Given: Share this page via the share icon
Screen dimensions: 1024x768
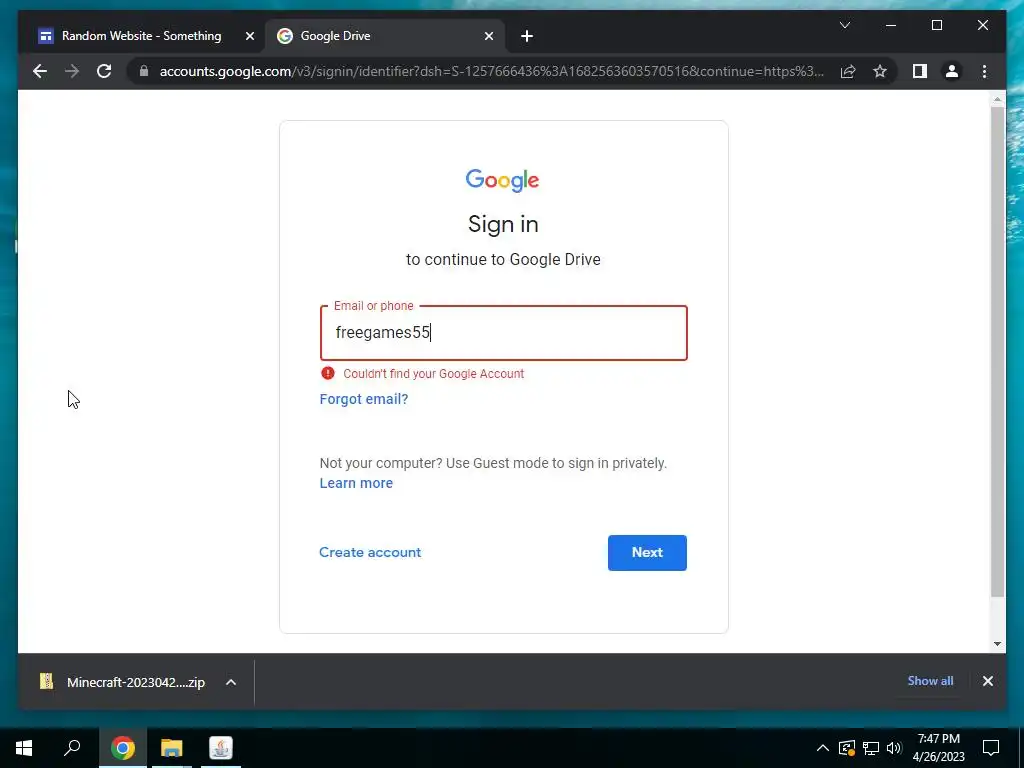Looking at the screenshot, I should point(848,71).
